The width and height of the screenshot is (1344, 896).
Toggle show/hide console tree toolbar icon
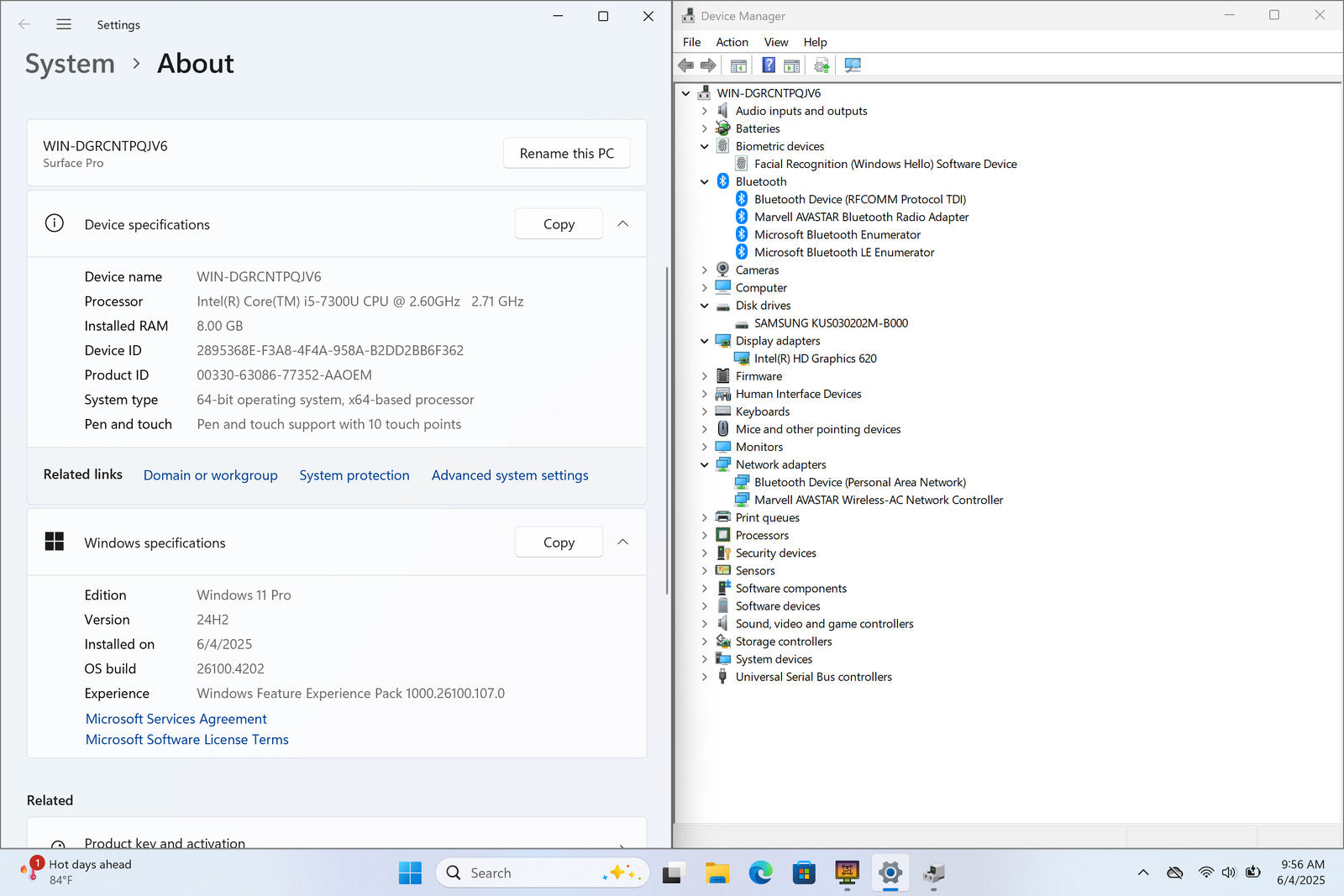[738, 65]
